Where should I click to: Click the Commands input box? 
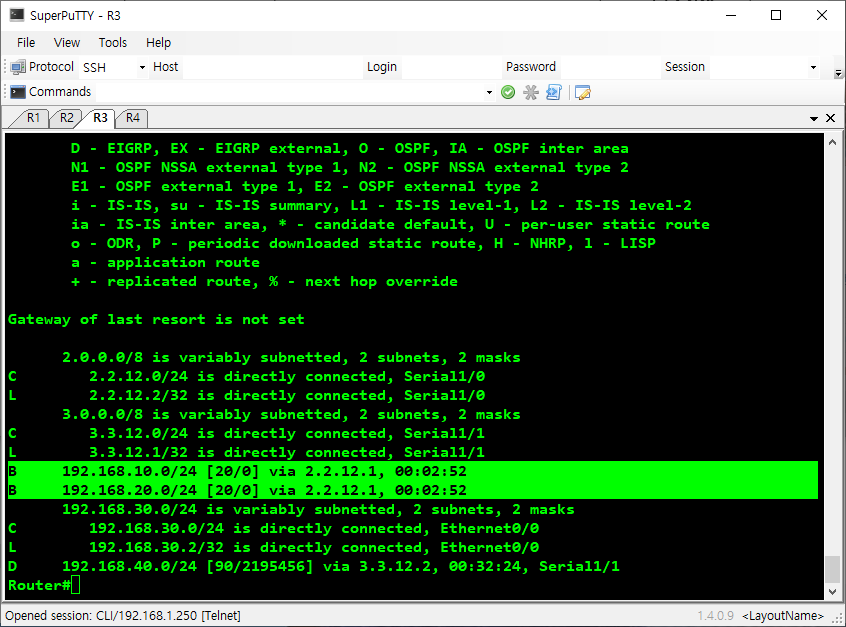tap(289, 92)
